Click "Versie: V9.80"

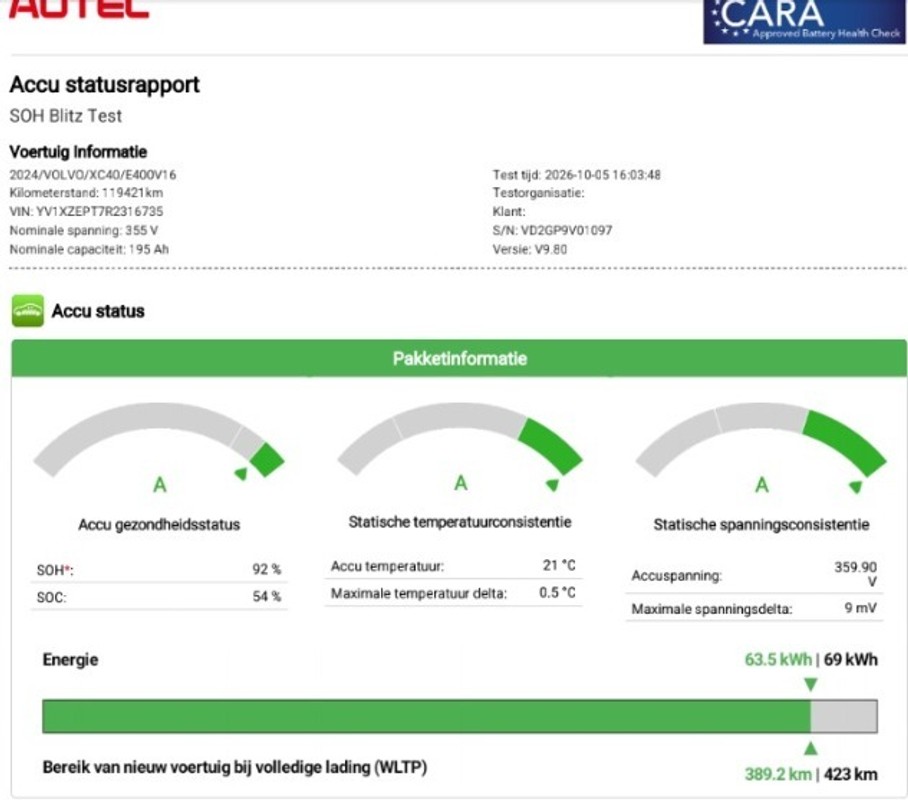pos(530,249)
